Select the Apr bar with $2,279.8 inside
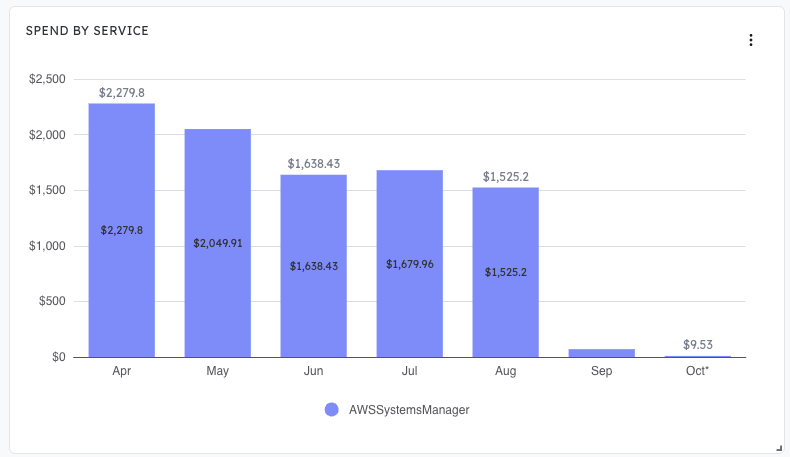Screen dimensions: 790x457 (x=121, y=230)
